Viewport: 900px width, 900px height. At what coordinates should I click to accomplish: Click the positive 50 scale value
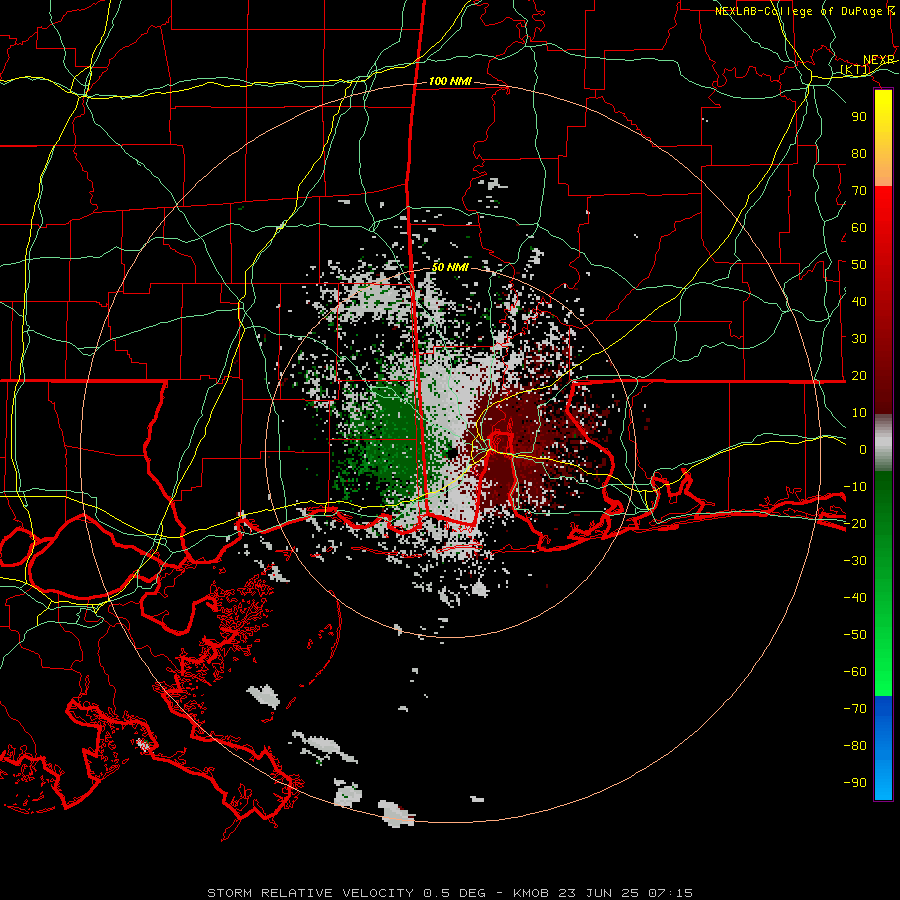pyautogui.click(x=859, y=265)
